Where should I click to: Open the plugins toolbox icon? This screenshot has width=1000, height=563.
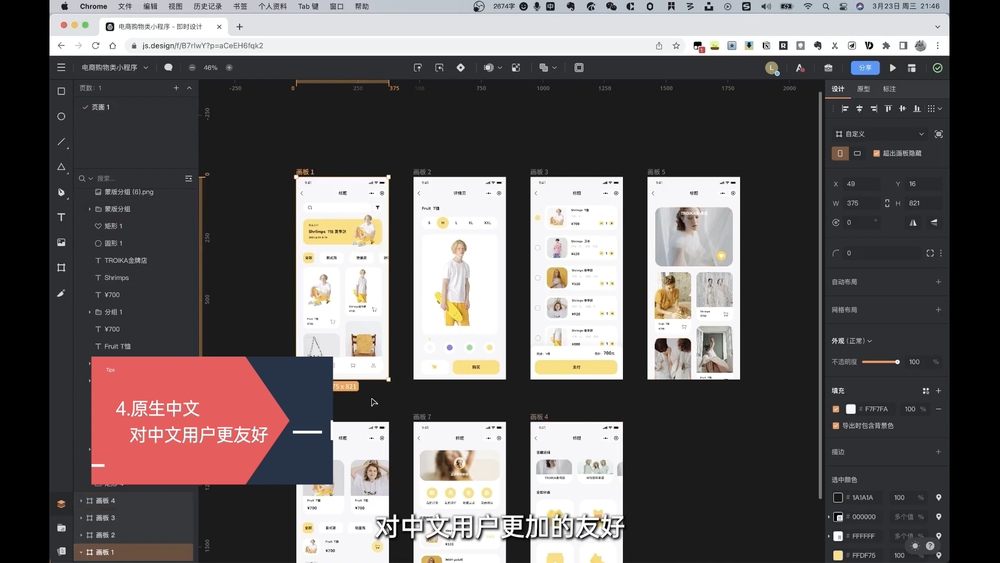pos(828,68)
